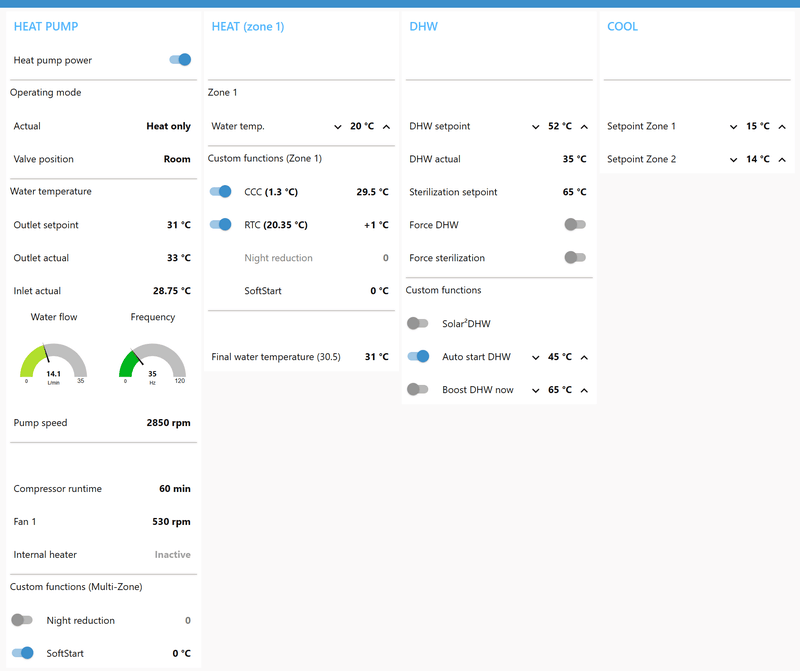Click the Zone 1 SoftStart '0 °C' value

(380, 291)
